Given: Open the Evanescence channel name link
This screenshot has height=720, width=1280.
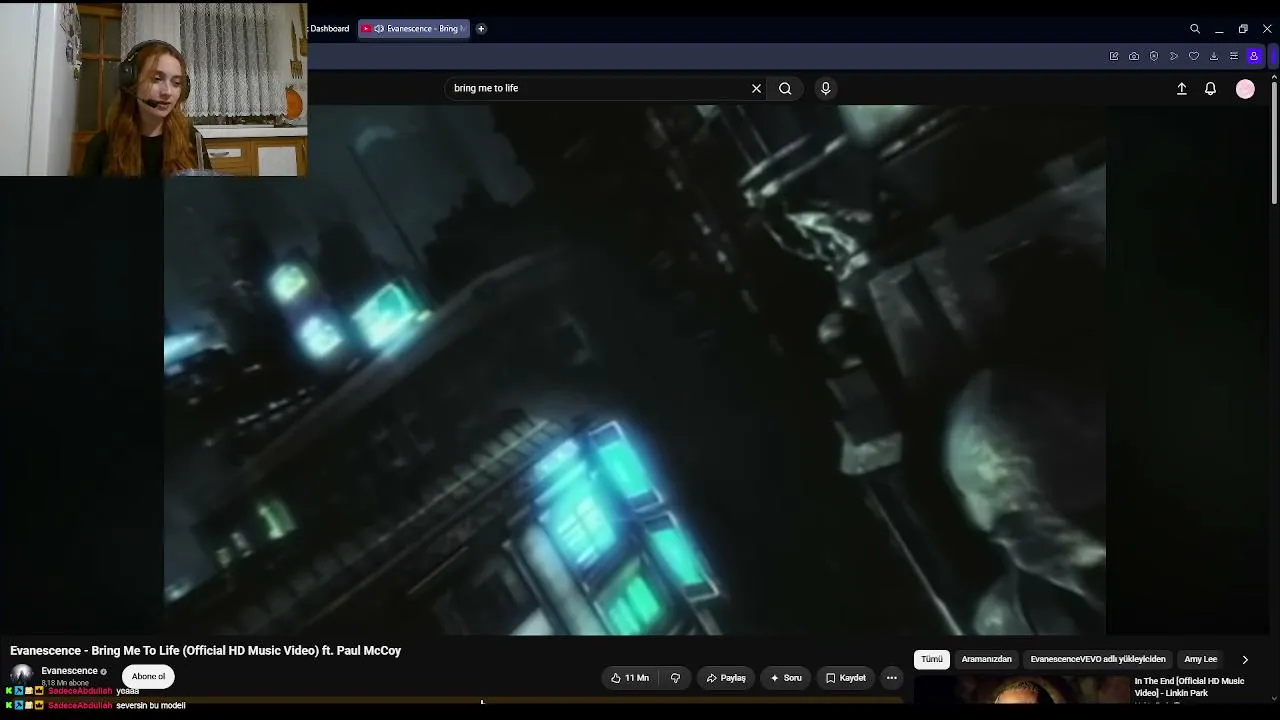Looking at the screenshot, I should click(x=69, y=671).
